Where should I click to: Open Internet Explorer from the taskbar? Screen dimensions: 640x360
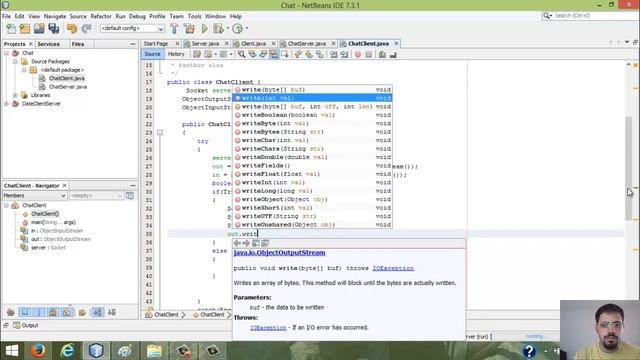point(67,351)
